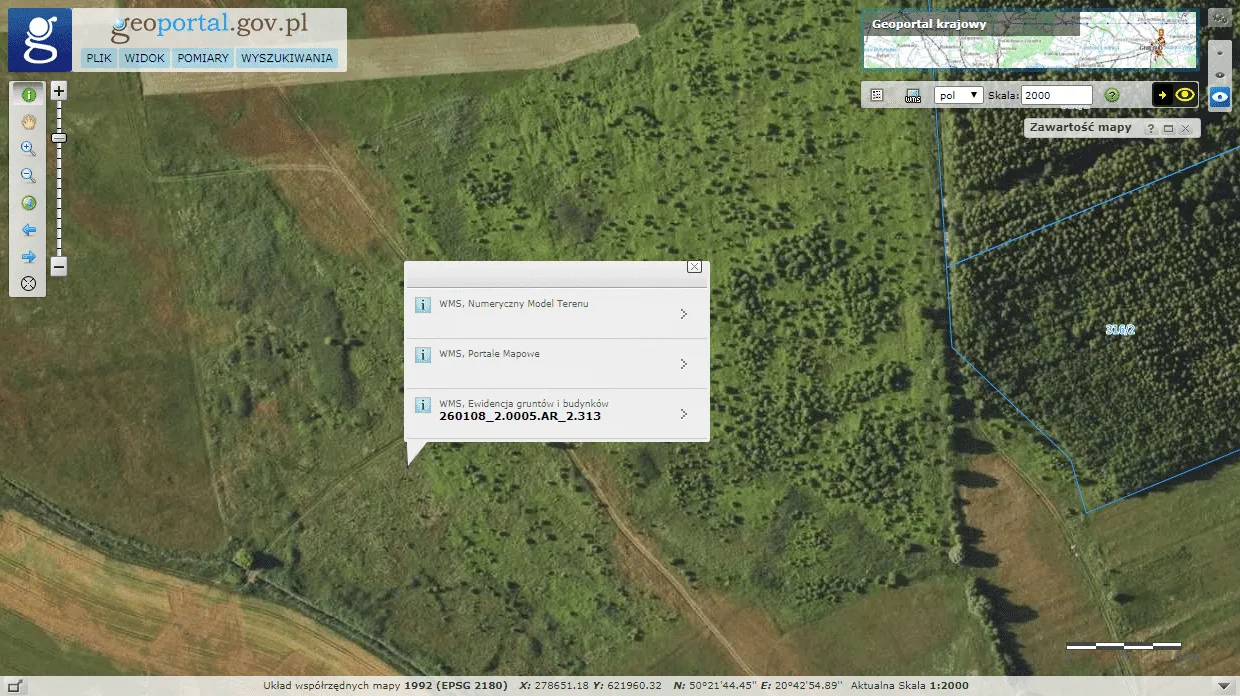Image resolution: width=1240 pixels, height=696 pixels.
Task: Open the PLIK menu
Action: 99,58
